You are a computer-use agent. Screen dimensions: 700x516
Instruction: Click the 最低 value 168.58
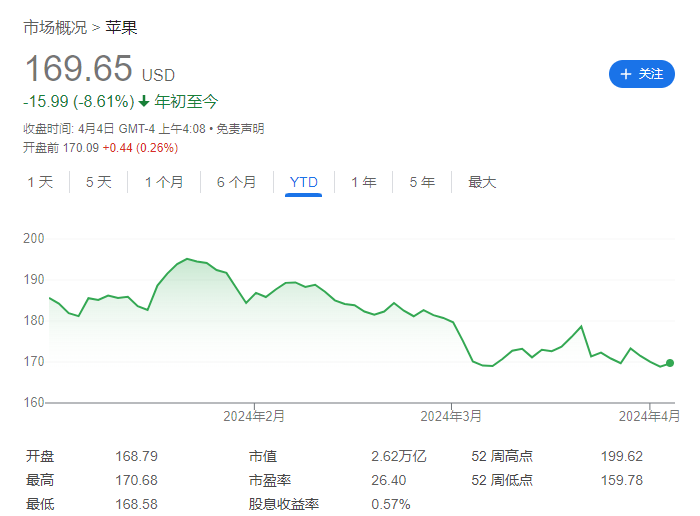[x=137, y=504]
